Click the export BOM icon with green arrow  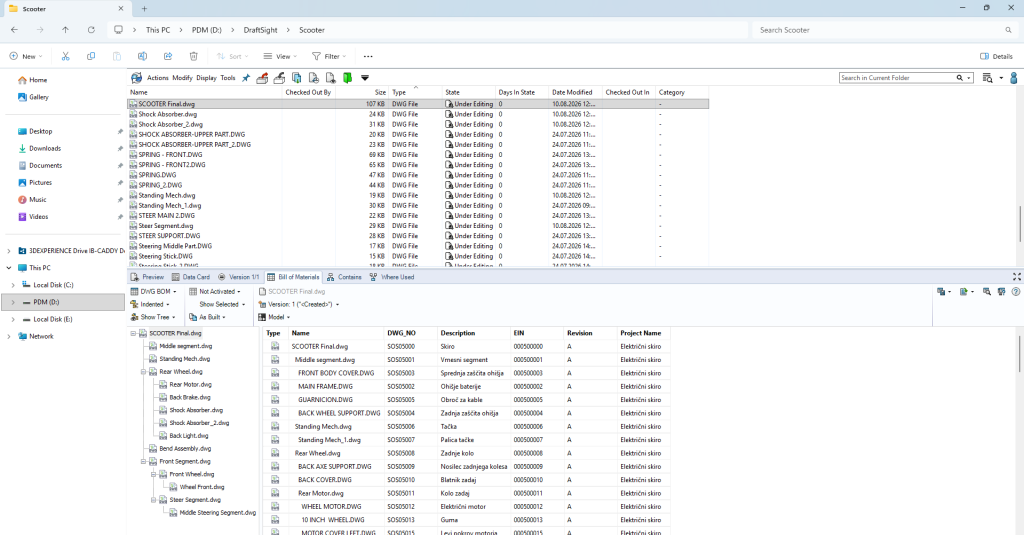964,291
